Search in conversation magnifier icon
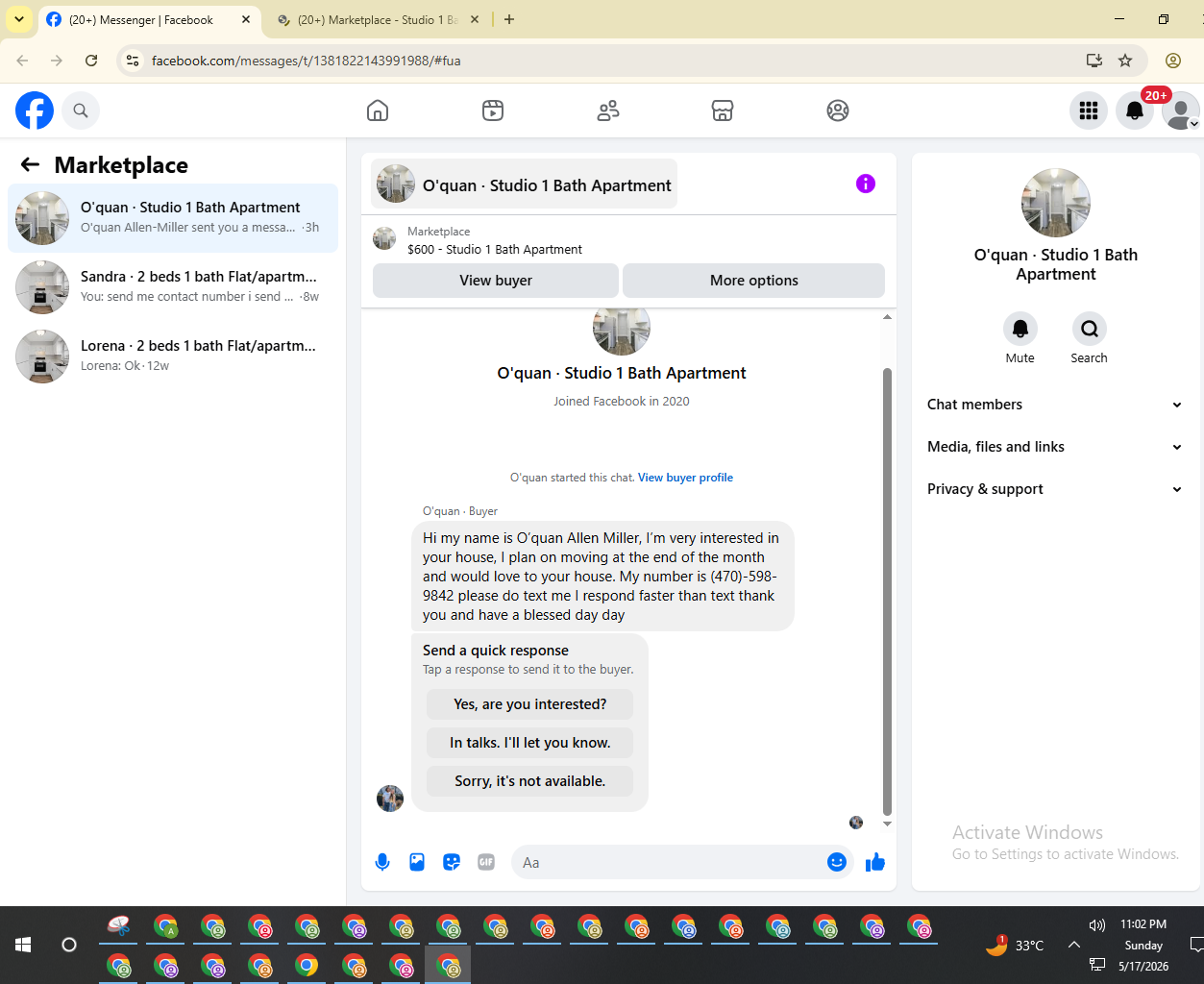 click(1090, 329)
